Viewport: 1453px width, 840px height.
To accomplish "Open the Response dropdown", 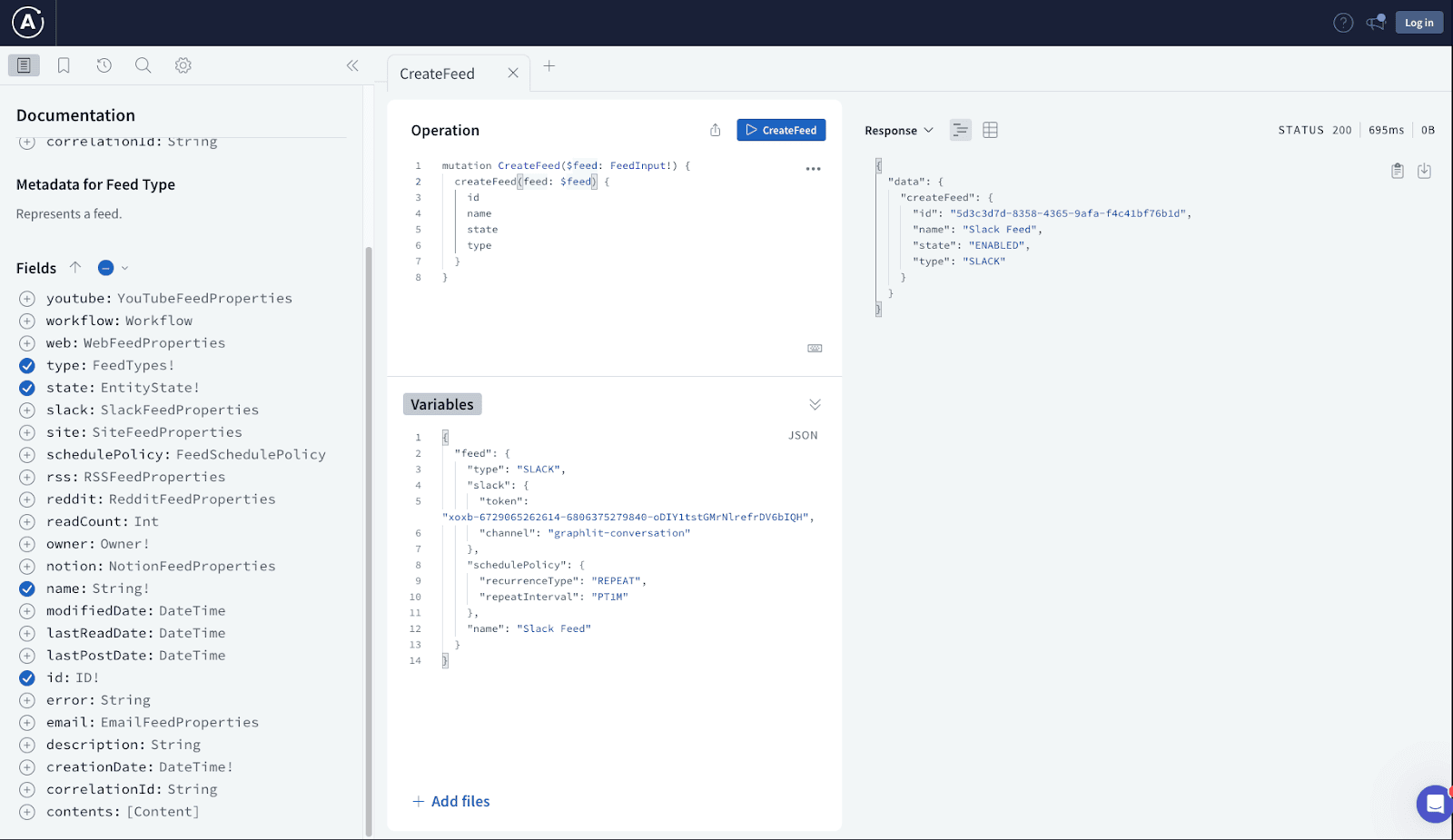I will point(898,131).
